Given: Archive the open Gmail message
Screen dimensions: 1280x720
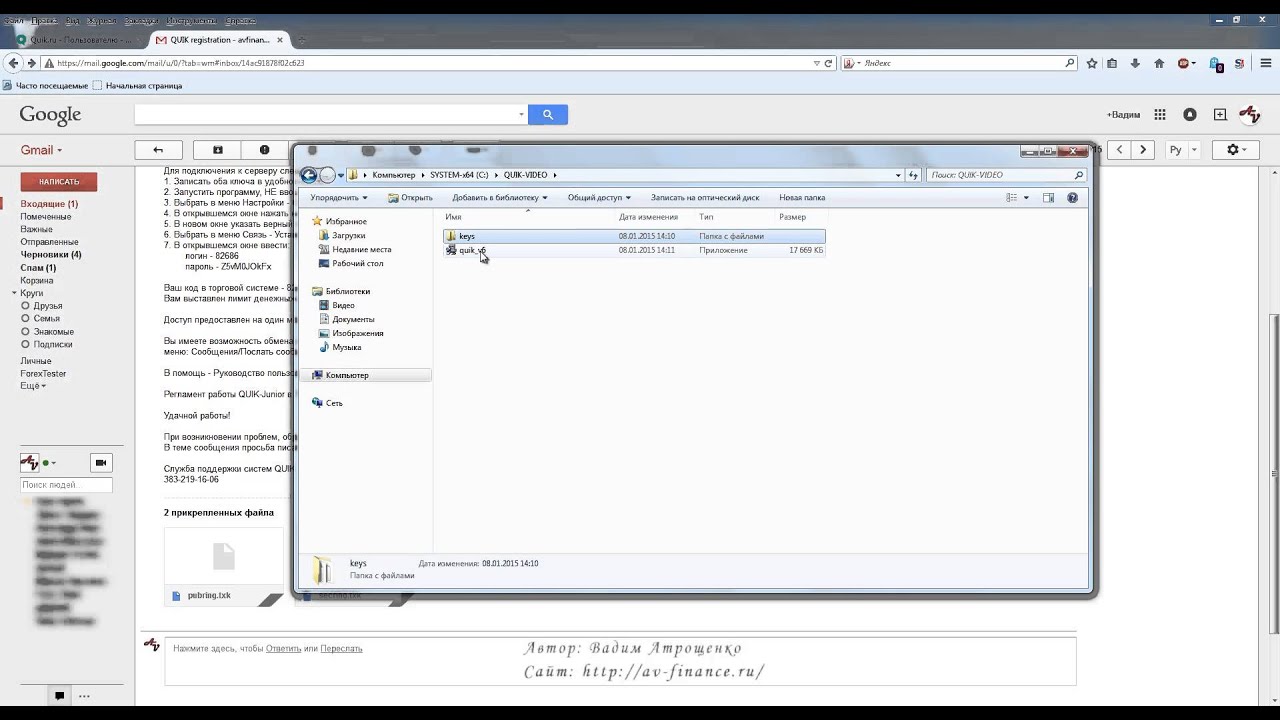Looking at the screenshot, I should coord(218,150).
